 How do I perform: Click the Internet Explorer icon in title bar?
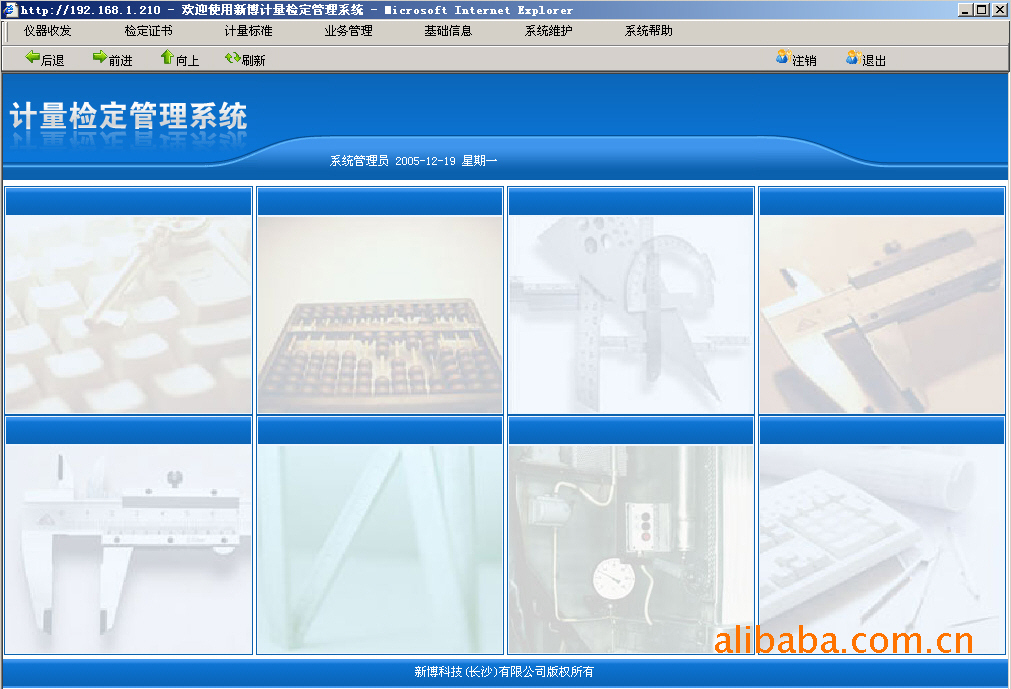[x=9, y=10]
